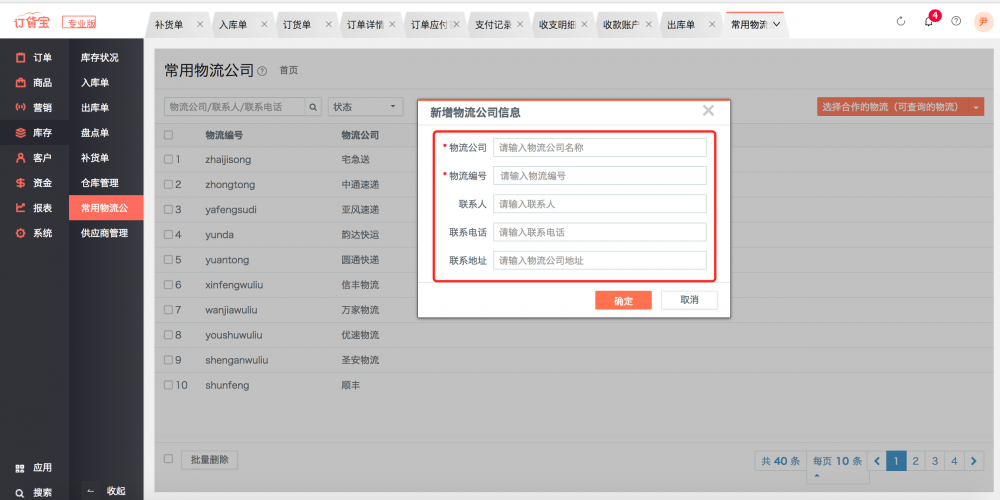Click the 物流公司/联系人/联系电话 search box
This screenshot has height=500, width=1000.
[x=235, y=107]
